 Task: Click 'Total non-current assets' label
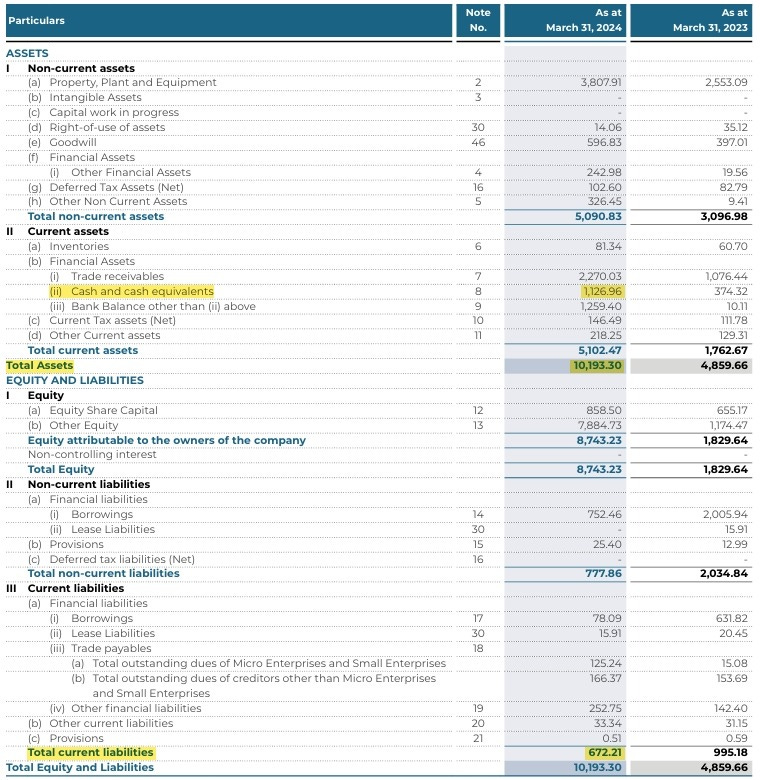95,216
